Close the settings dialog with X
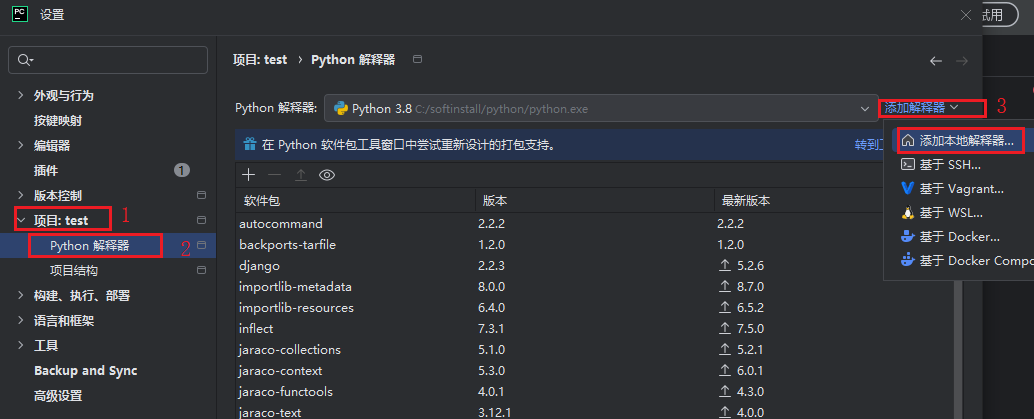 point(966,15)
